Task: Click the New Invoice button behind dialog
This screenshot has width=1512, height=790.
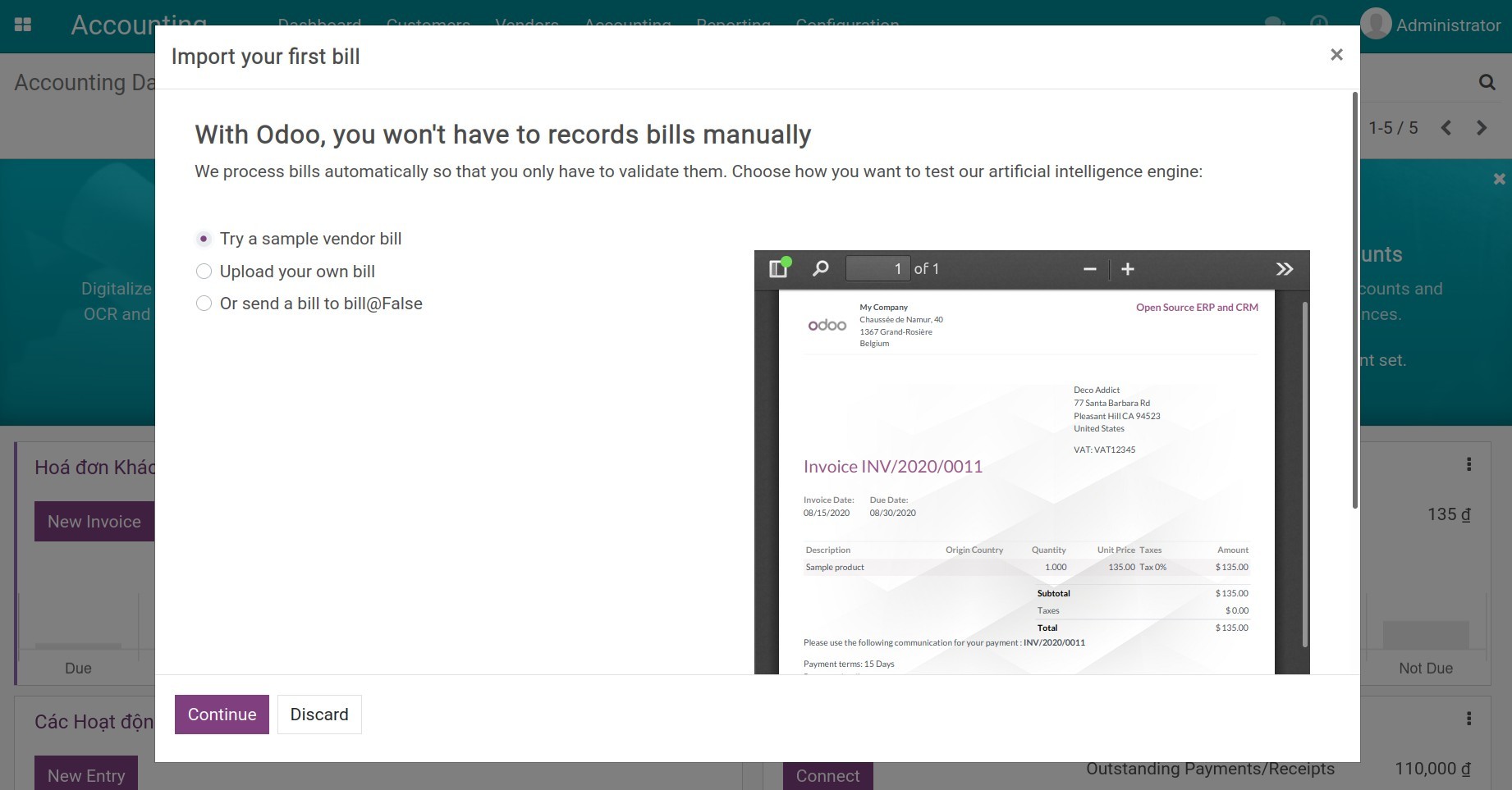Action: [94, 522]
